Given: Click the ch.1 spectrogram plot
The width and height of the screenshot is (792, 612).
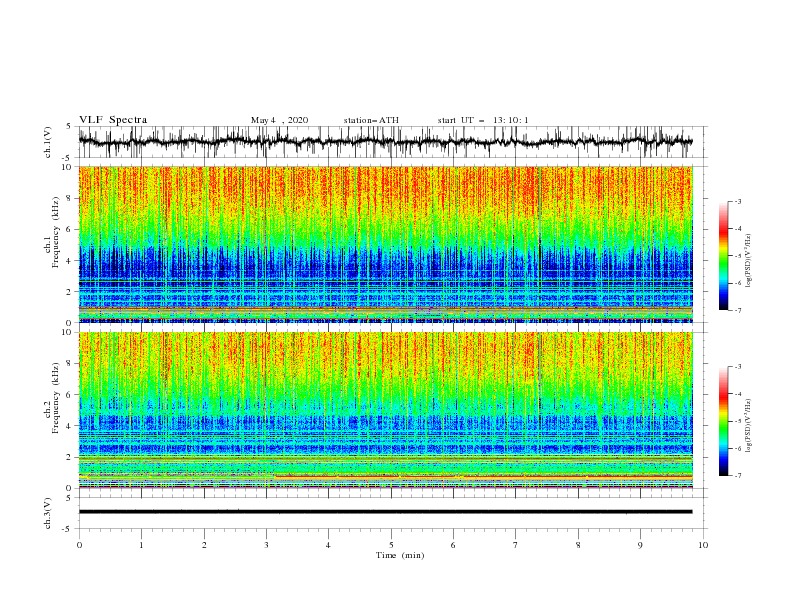Looking at the screenshot, I should click(x=385, y=244).
